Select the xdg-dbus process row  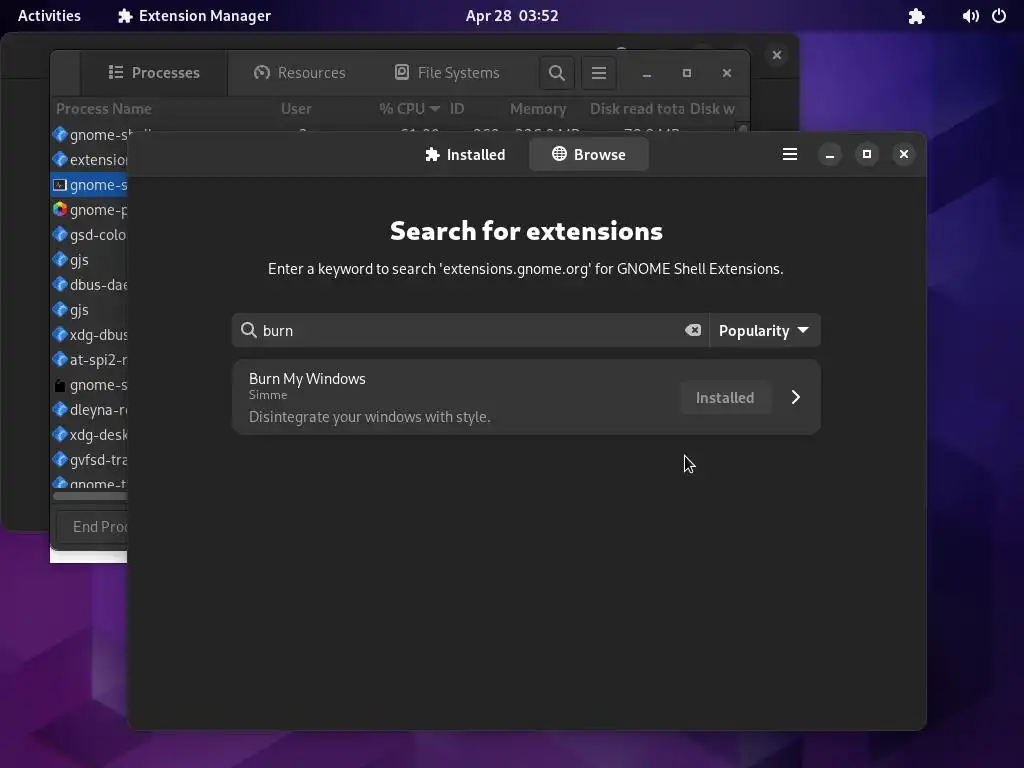click(89, 335)
